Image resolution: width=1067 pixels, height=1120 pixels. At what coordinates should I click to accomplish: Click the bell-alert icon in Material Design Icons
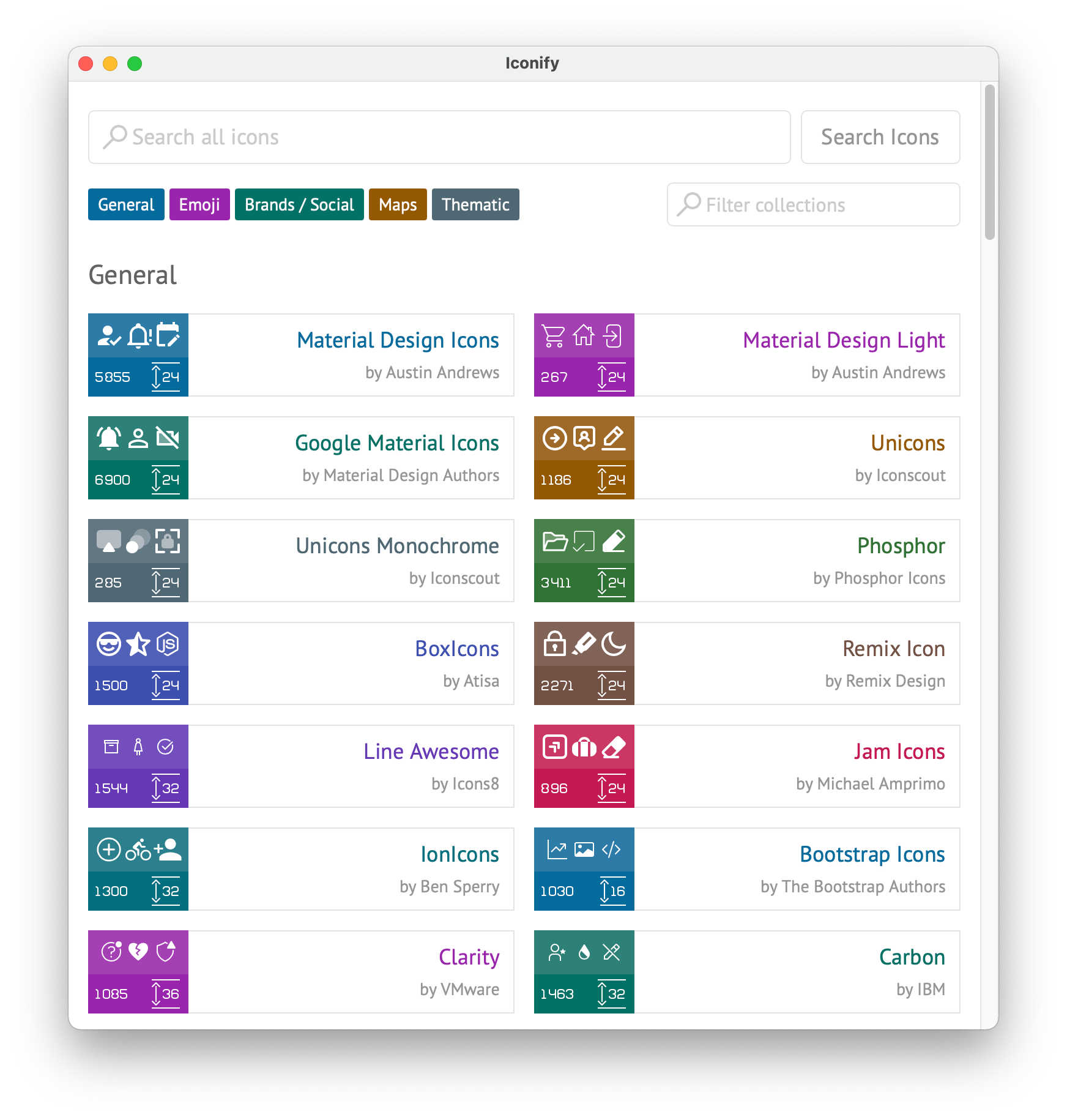pyautogui.click(x=139, y=335)
